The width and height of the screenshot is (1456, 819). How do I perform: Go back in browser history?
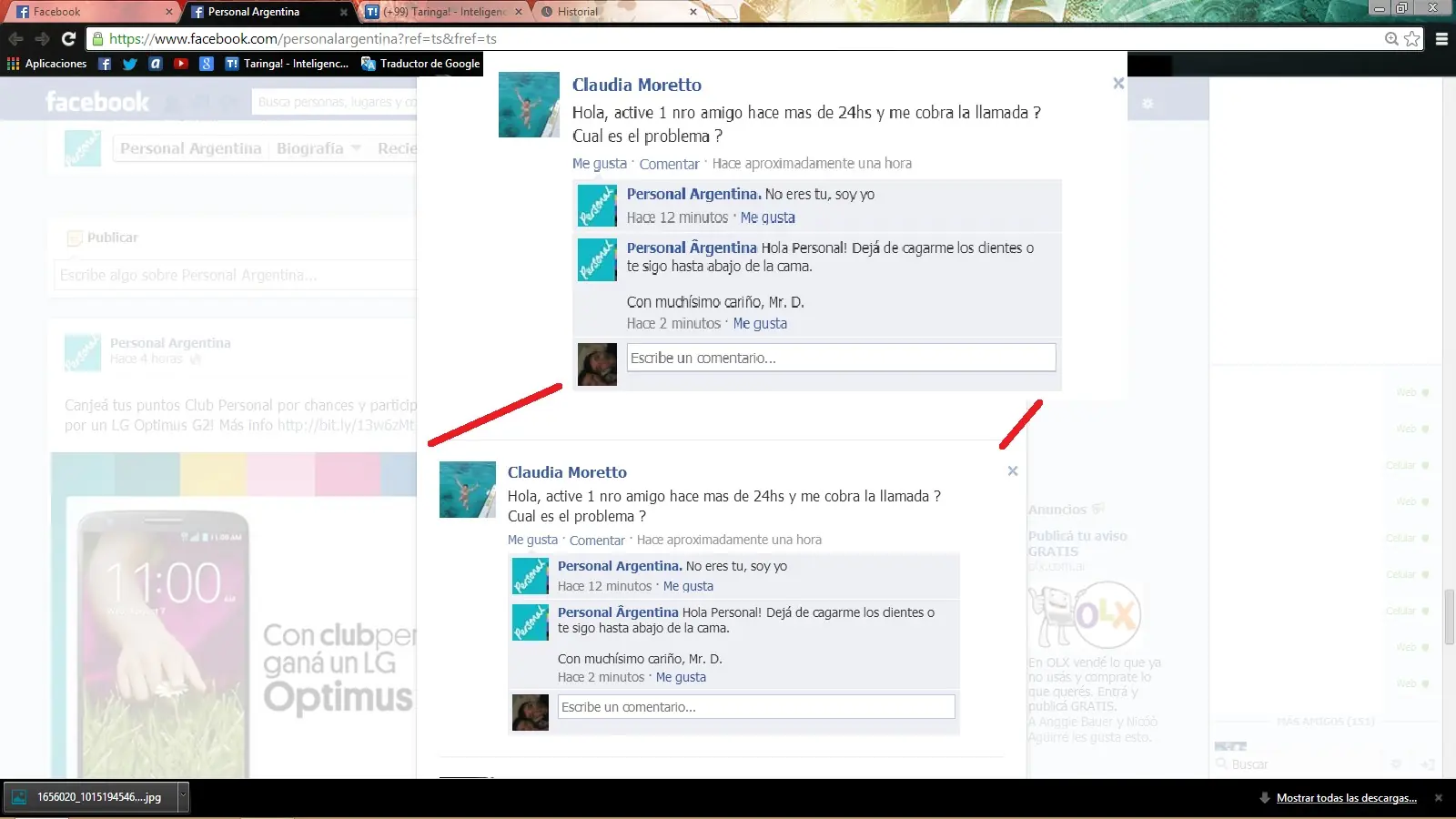coord(15,39)
